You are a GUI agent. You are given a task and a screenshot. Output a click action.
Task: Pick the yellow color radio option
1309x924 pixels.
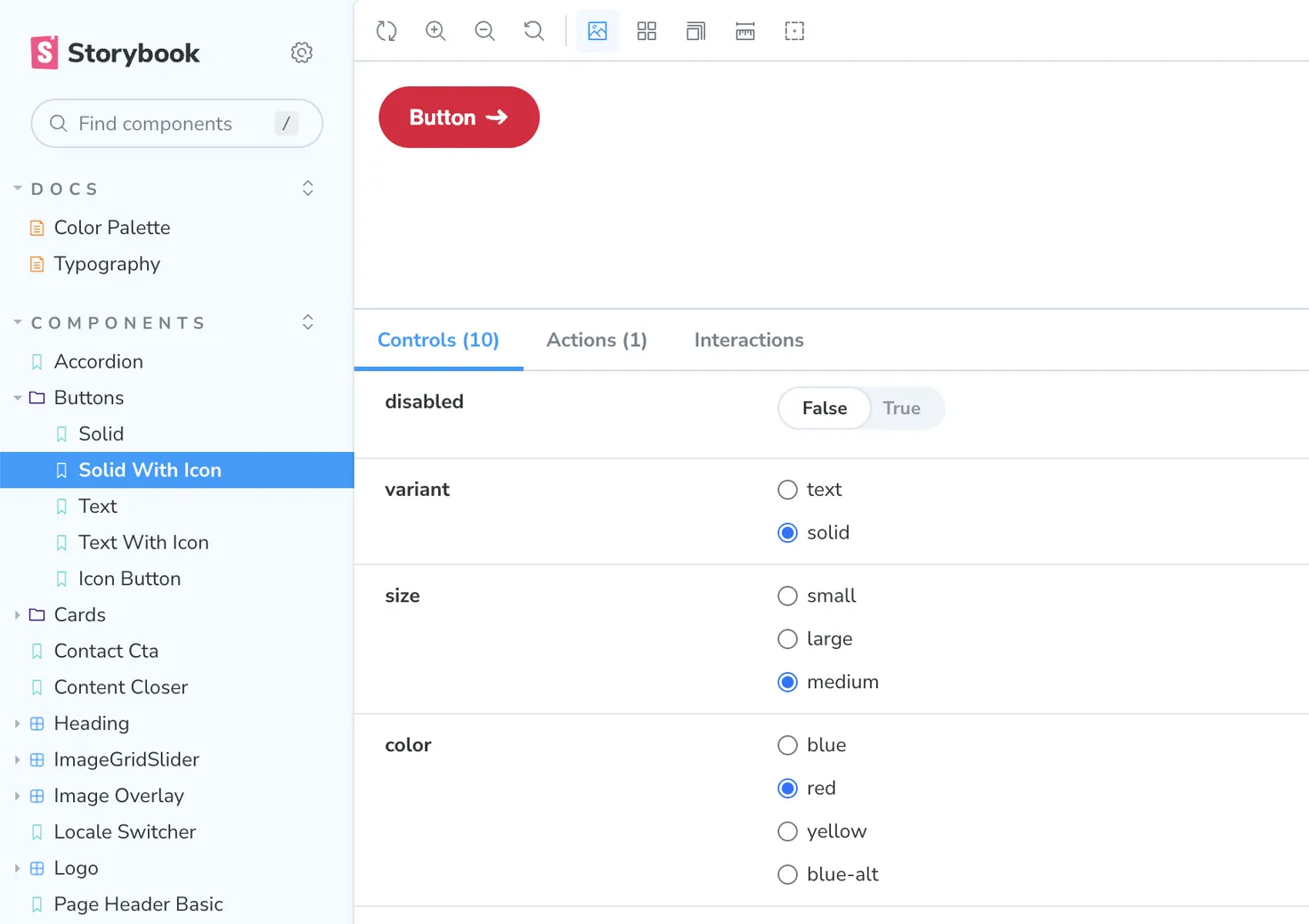pyautogui.click(x=787, y=831)
